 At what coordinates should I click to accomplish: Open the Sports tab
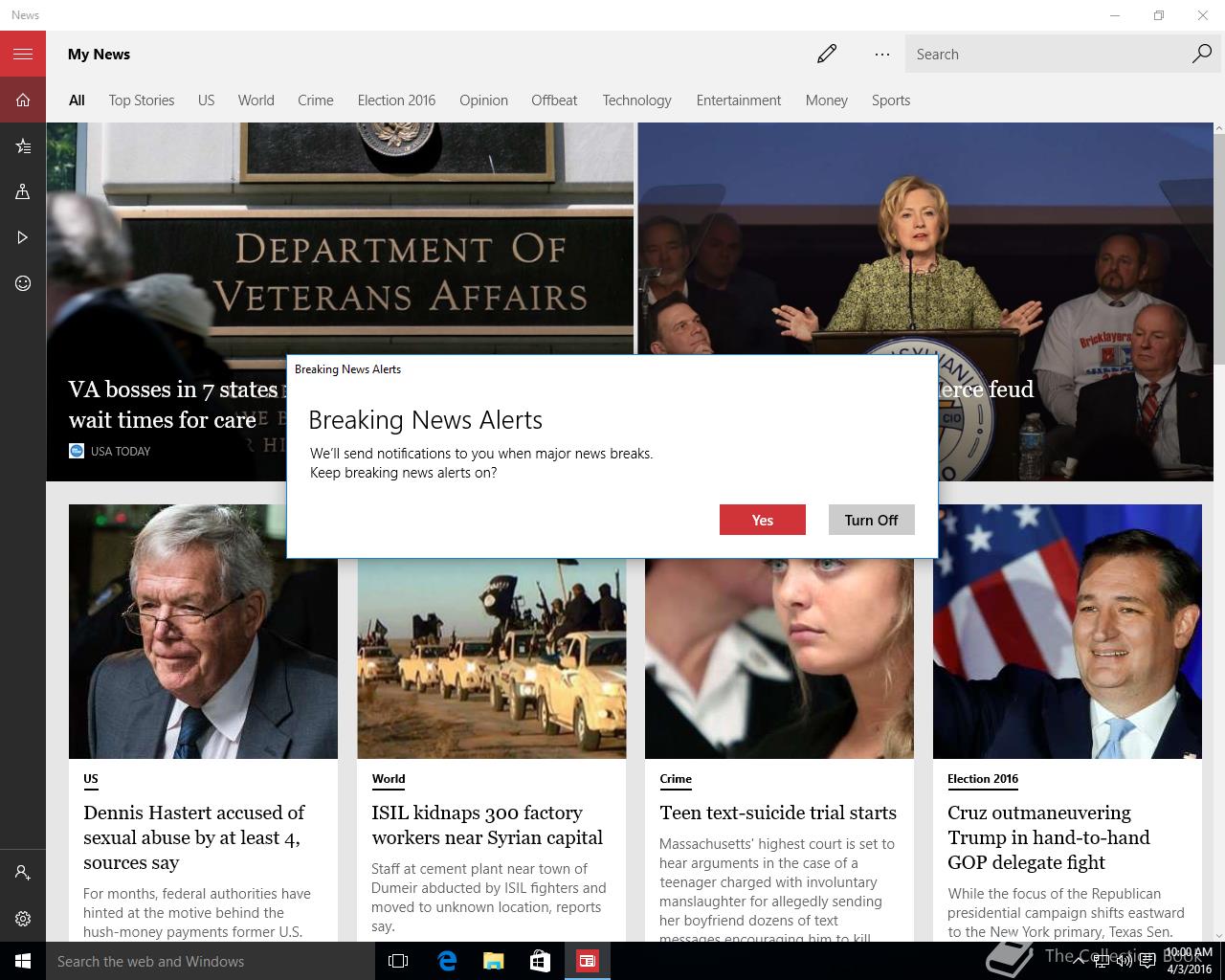(890, 100)
